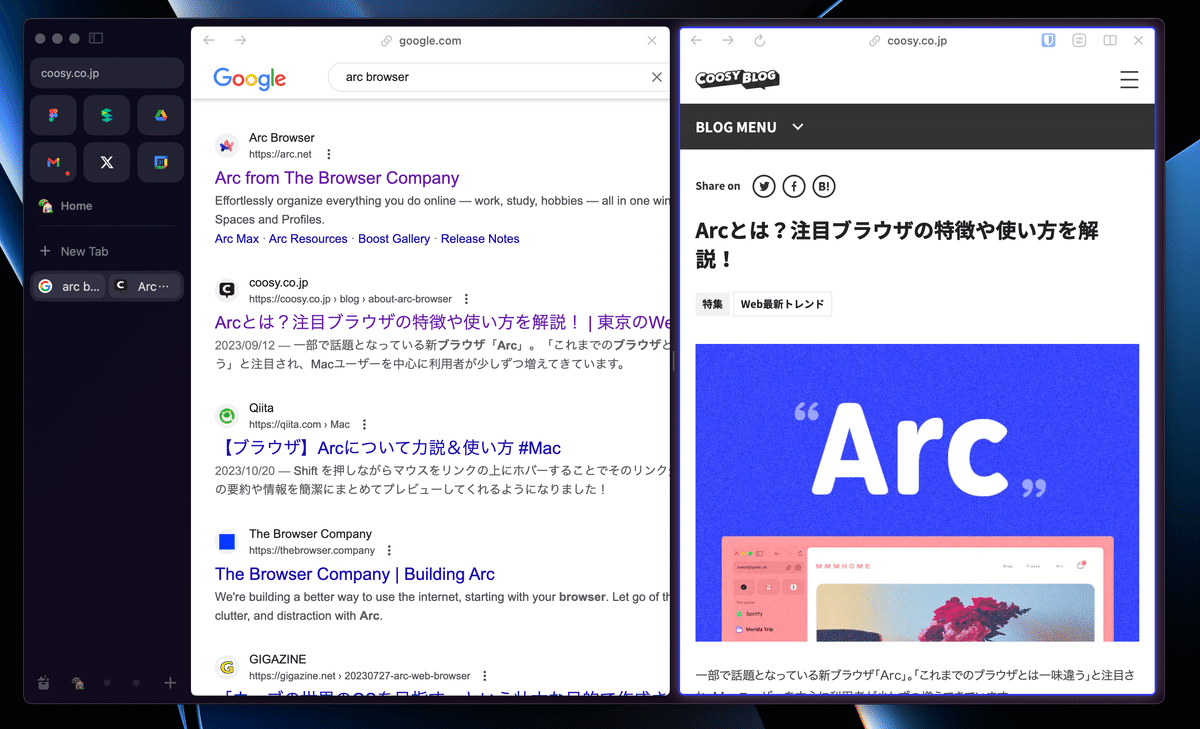
Task: Click the split divider handle between panes
Action: (x=675, y=361)
